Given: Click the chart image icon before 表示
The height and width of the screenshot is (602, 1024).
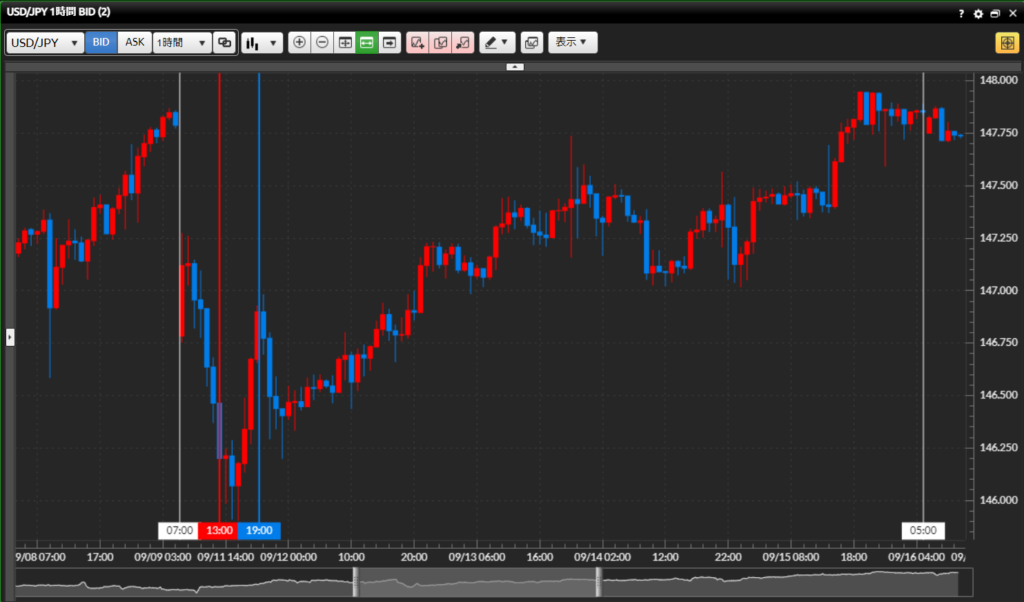Looking at the screenshot, I should (531, 43).
